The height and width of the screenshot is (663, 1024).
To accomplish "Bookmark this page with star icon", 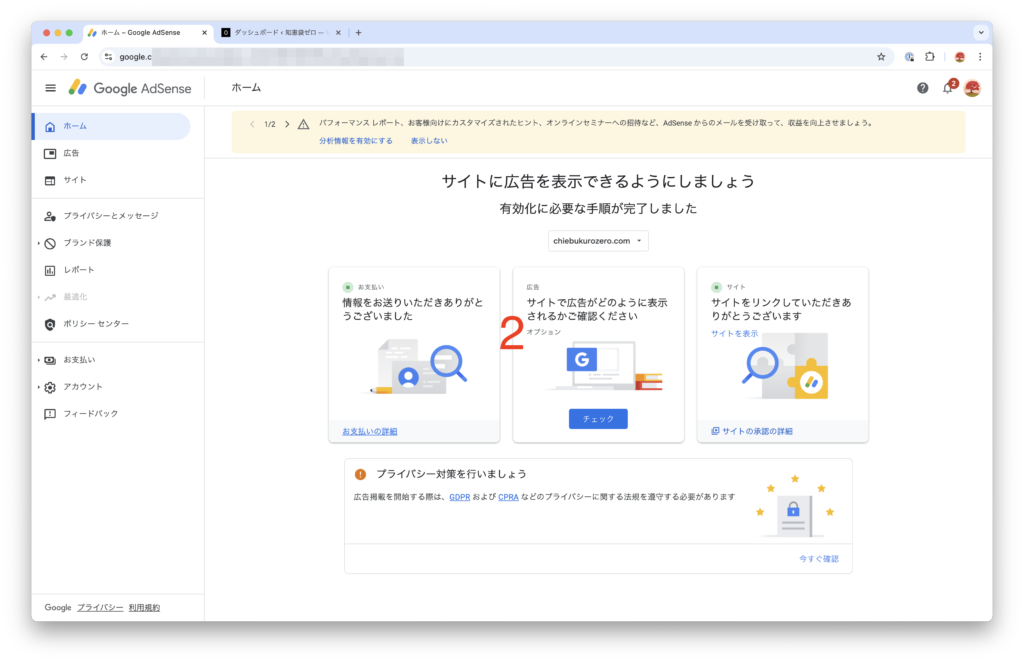I will tap(881, 57).
